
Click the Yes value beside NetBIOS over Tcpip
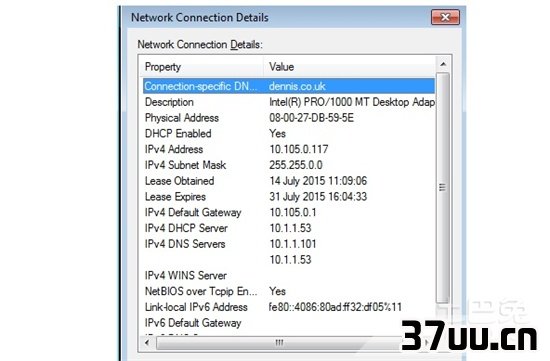(x=277, y=292)
